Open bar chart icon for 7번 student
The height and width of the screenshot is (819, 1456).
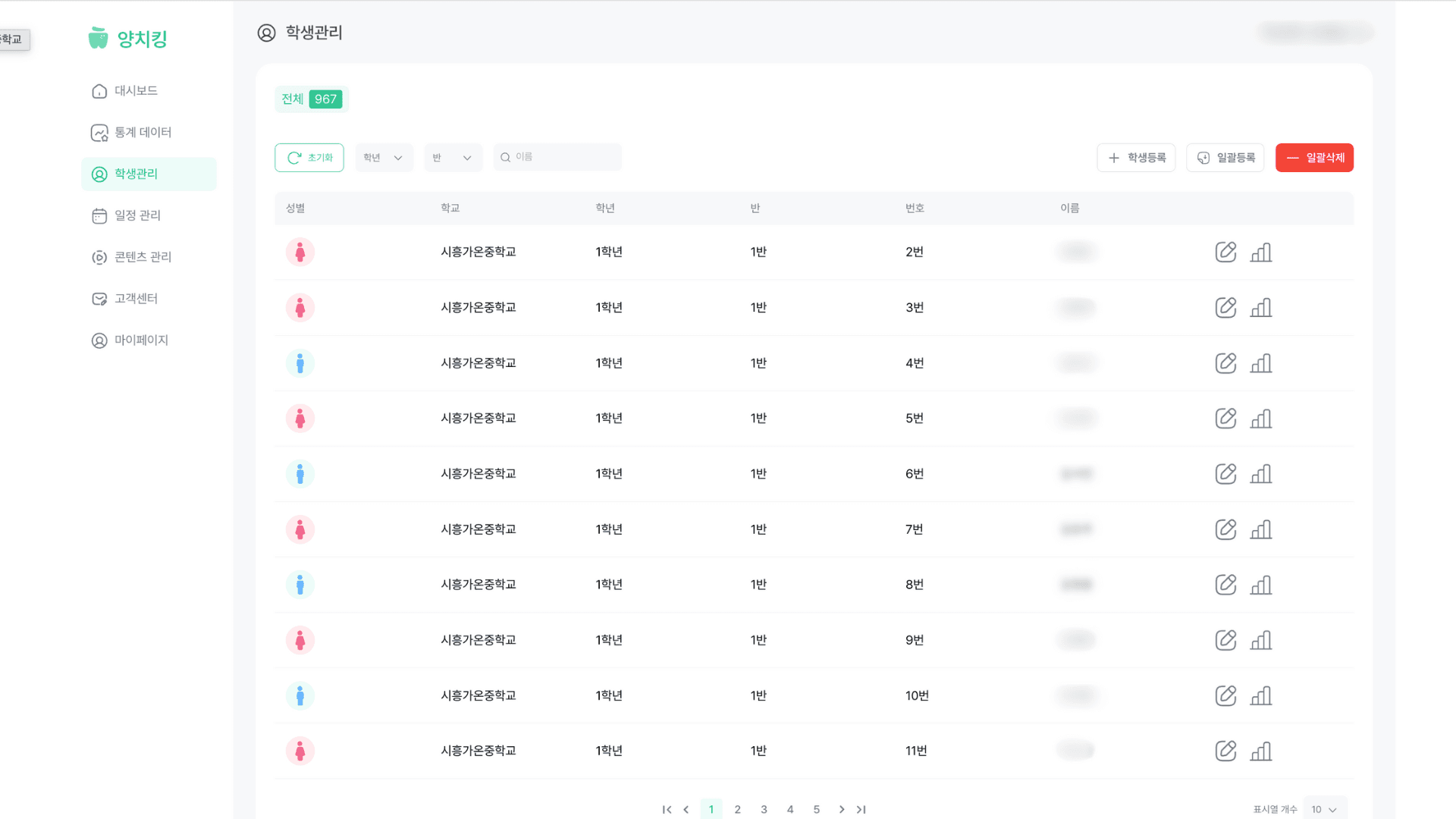[1260, 529]
